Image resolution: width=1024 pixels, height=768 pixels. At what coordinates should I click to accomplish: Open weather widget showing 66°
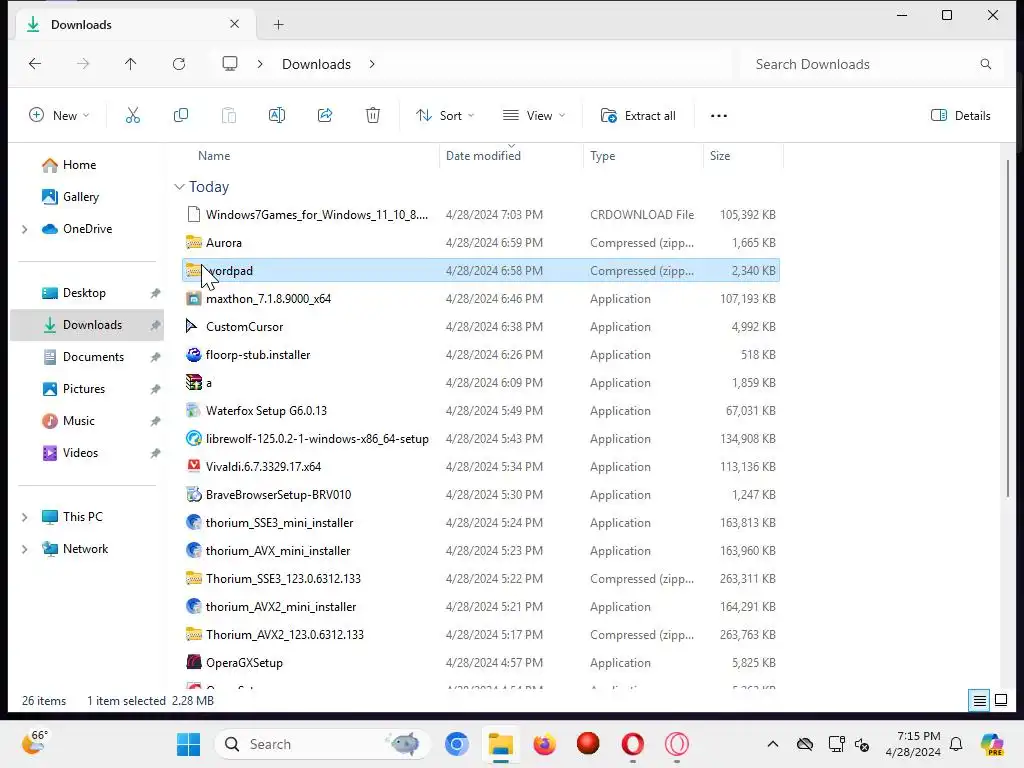point(35,743)
